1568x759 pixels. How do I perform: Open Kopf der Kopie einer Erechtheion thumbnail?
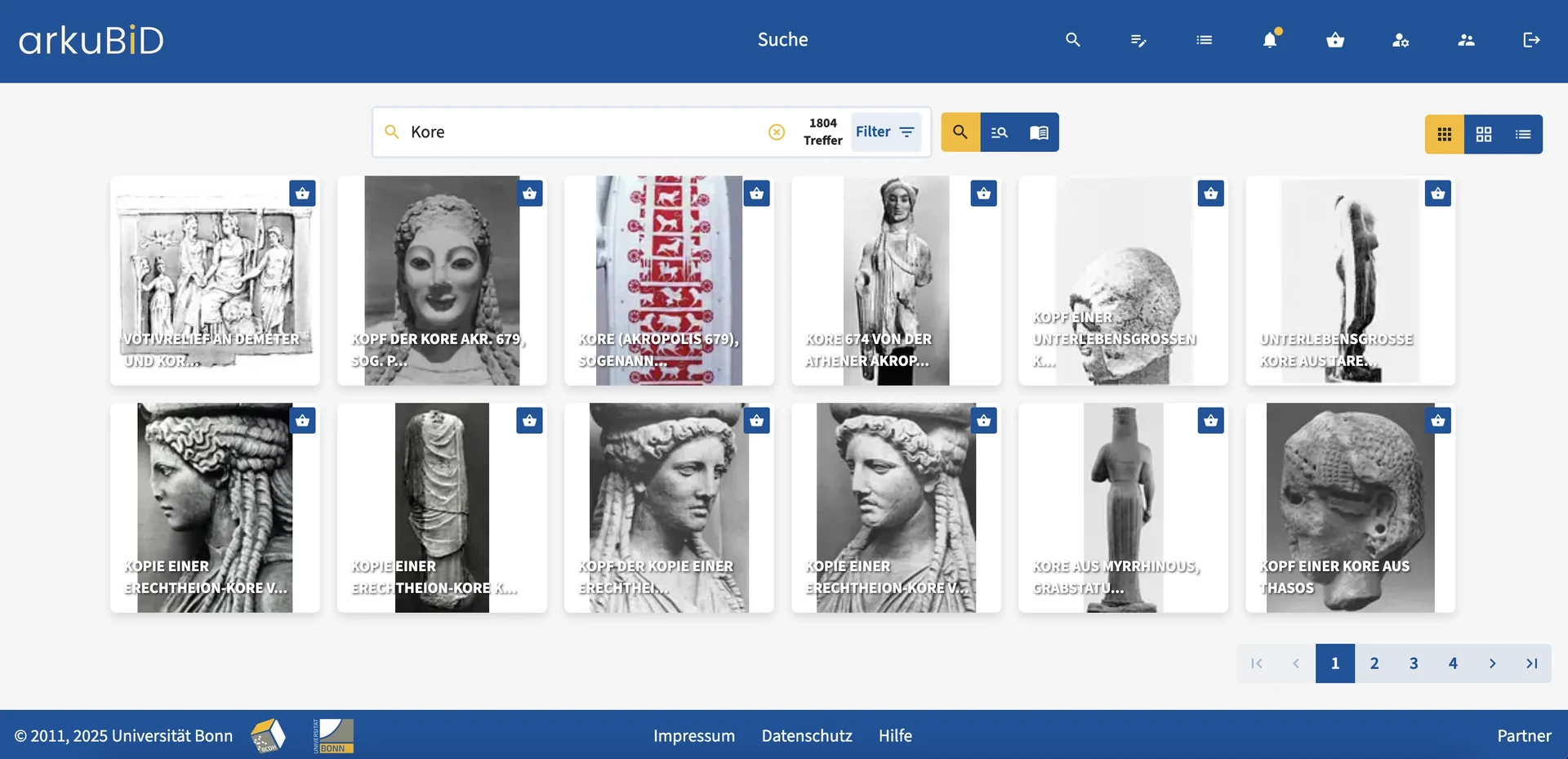[x=669, y=507]
